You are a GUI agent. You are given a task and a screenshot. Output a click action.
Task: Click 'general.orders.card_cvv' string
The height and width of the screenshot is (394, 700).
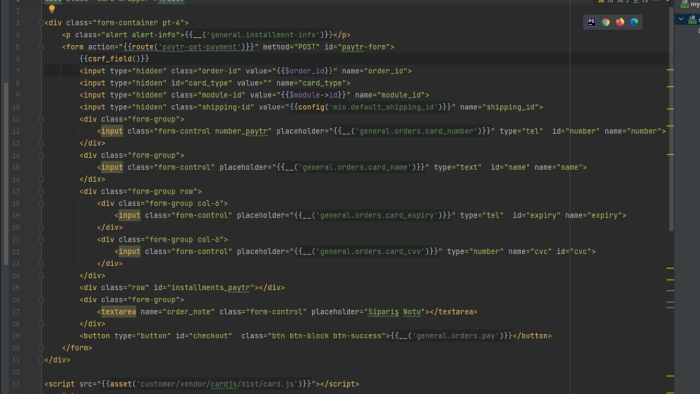(370, 252)
